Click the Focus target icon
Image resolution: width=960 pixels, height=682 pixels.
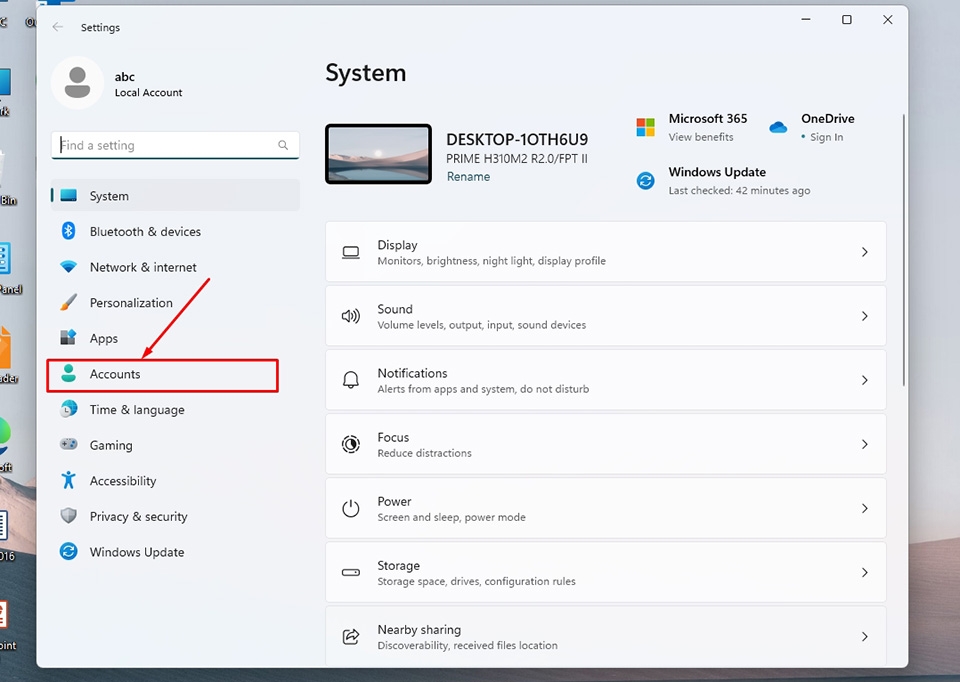point(351,444)
